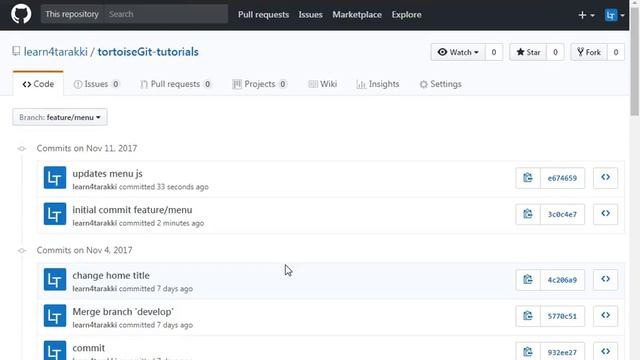Open the Merge branch 'develop' commit
The height and width of the screenshot is (360, 640).
(x=123, y=312)
